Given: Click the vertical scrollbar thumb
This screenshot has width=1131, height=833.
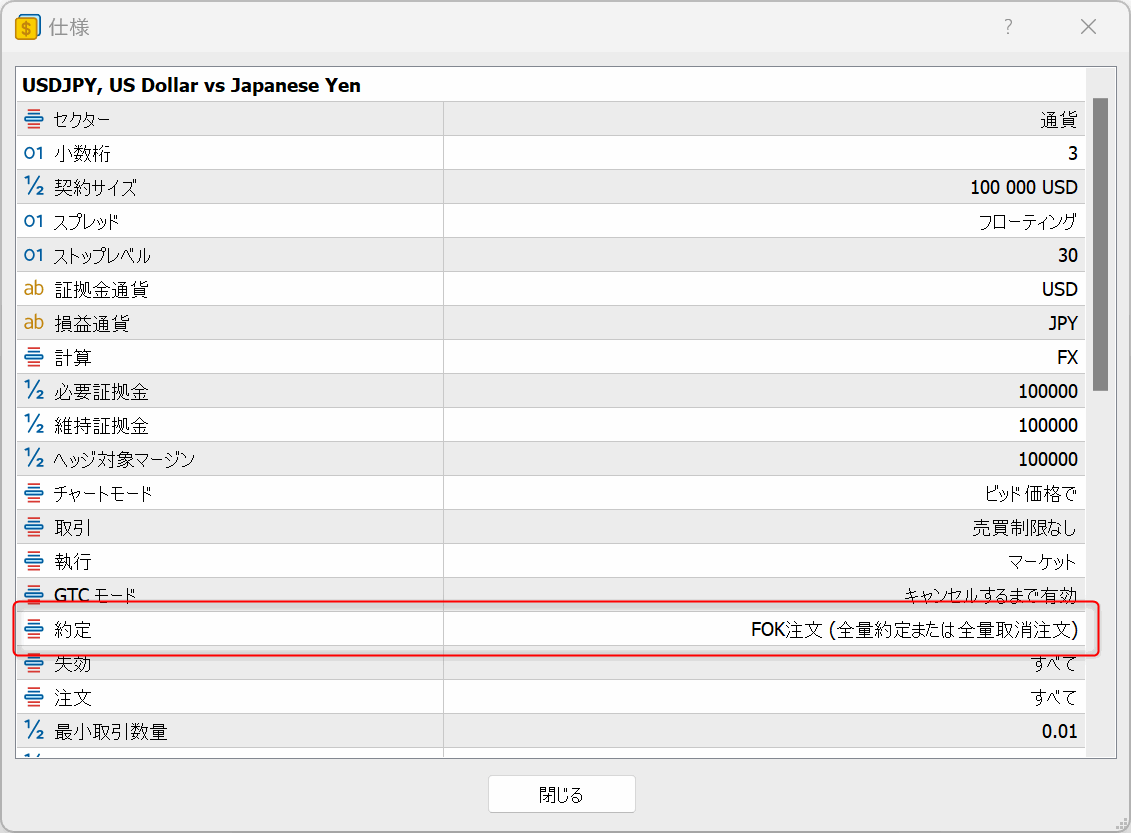Looking at the screenshot, I should tap(1100, 243).
